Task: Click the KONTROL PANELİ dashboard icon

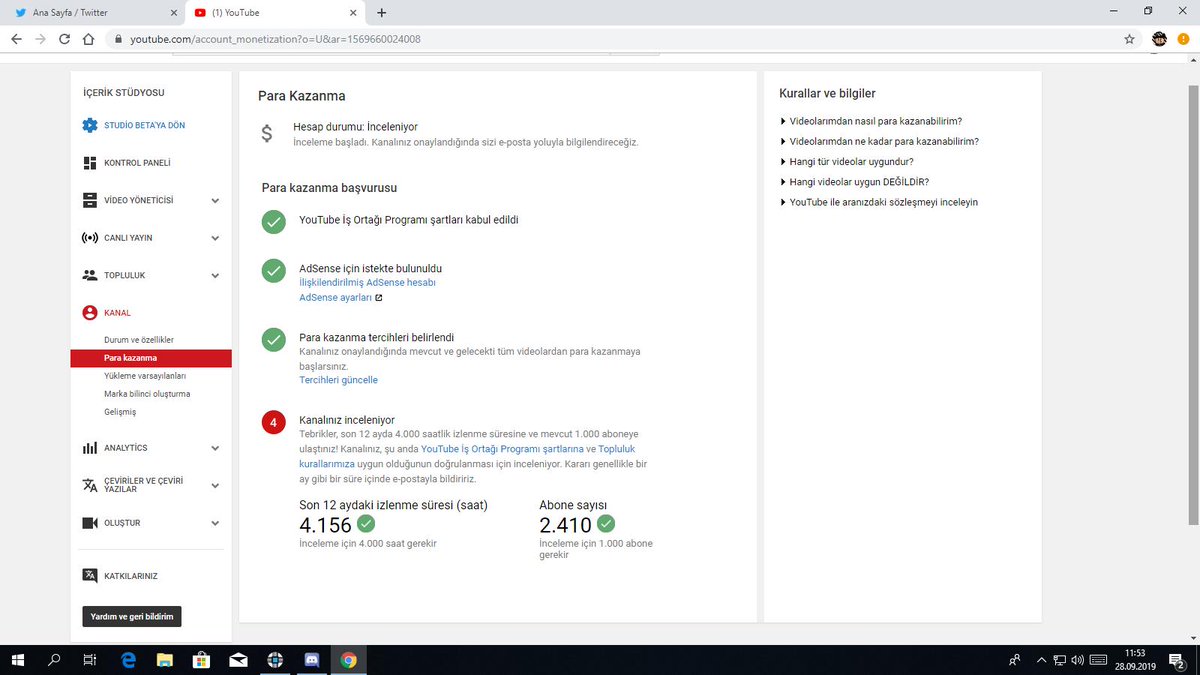Action: (90, 163)
